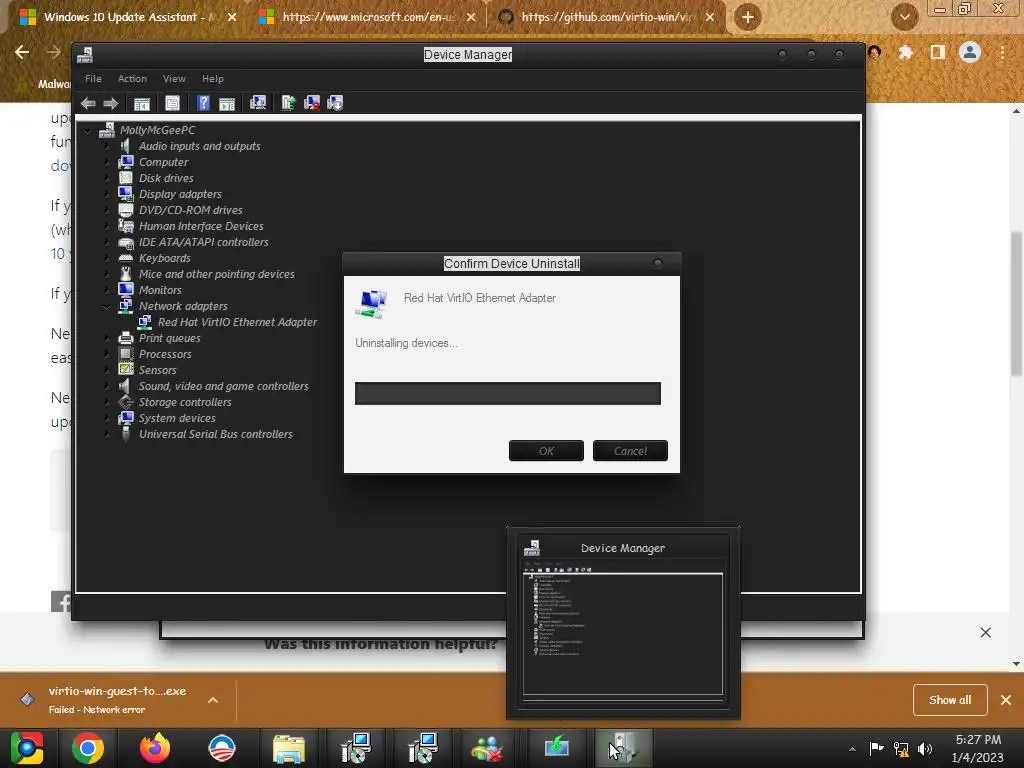The image size is (1024, 768).
Task: Click the Universal Serial Bus controllers icon
Action: click(x=125, y=434)
